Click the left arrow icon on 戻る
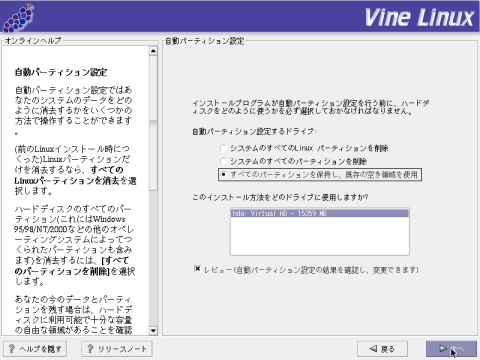 tap(374, 349)
